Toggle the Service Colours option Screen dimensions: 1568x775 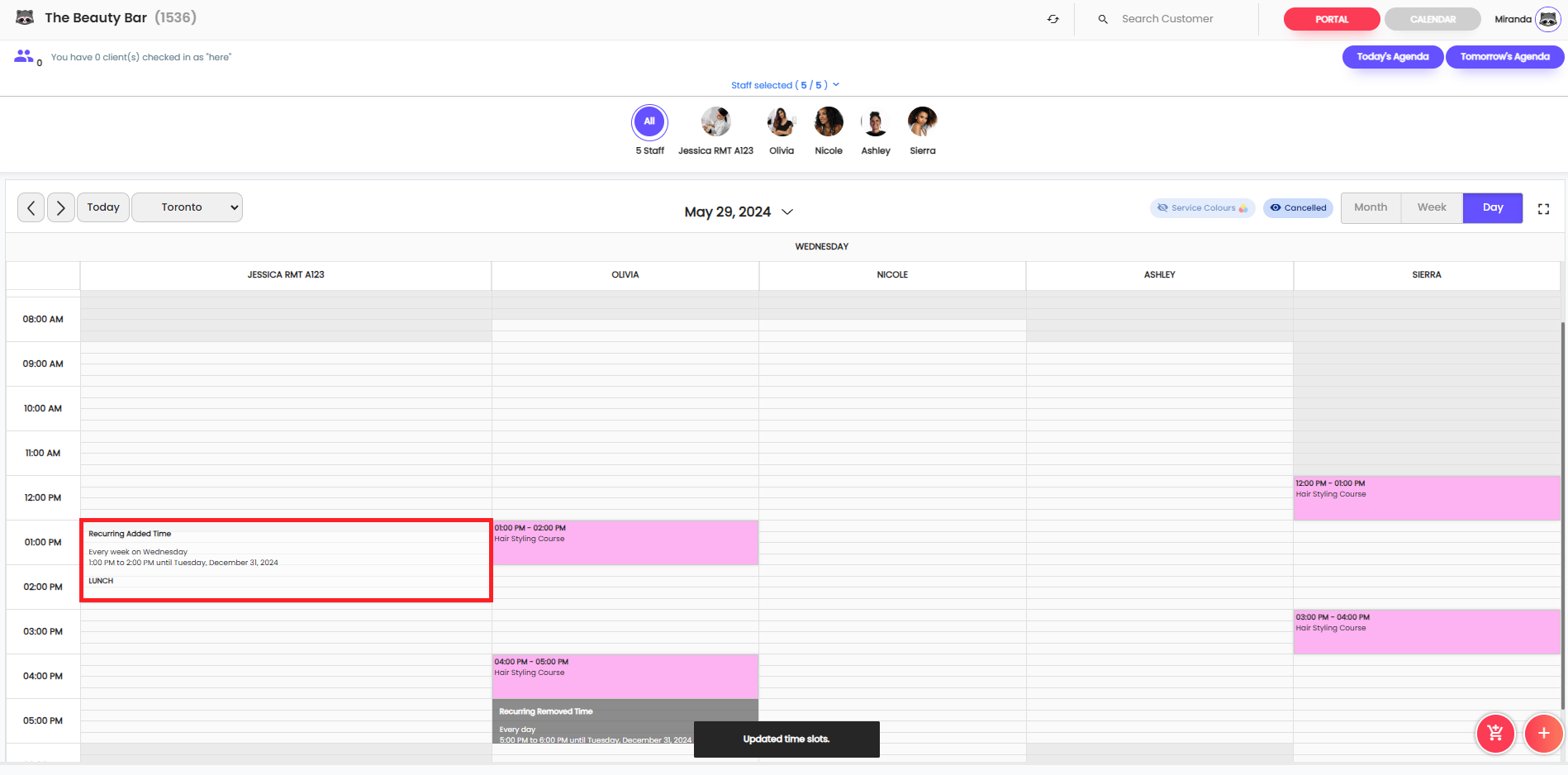pyautogui.click(x=1202, y=208)
